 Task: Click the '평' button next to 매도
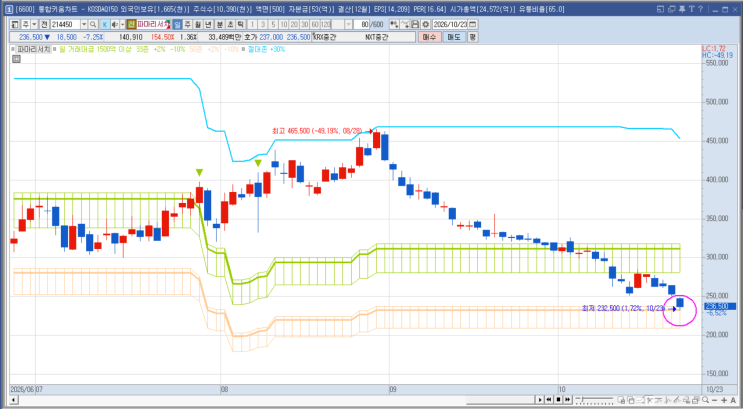coord(473,36)
